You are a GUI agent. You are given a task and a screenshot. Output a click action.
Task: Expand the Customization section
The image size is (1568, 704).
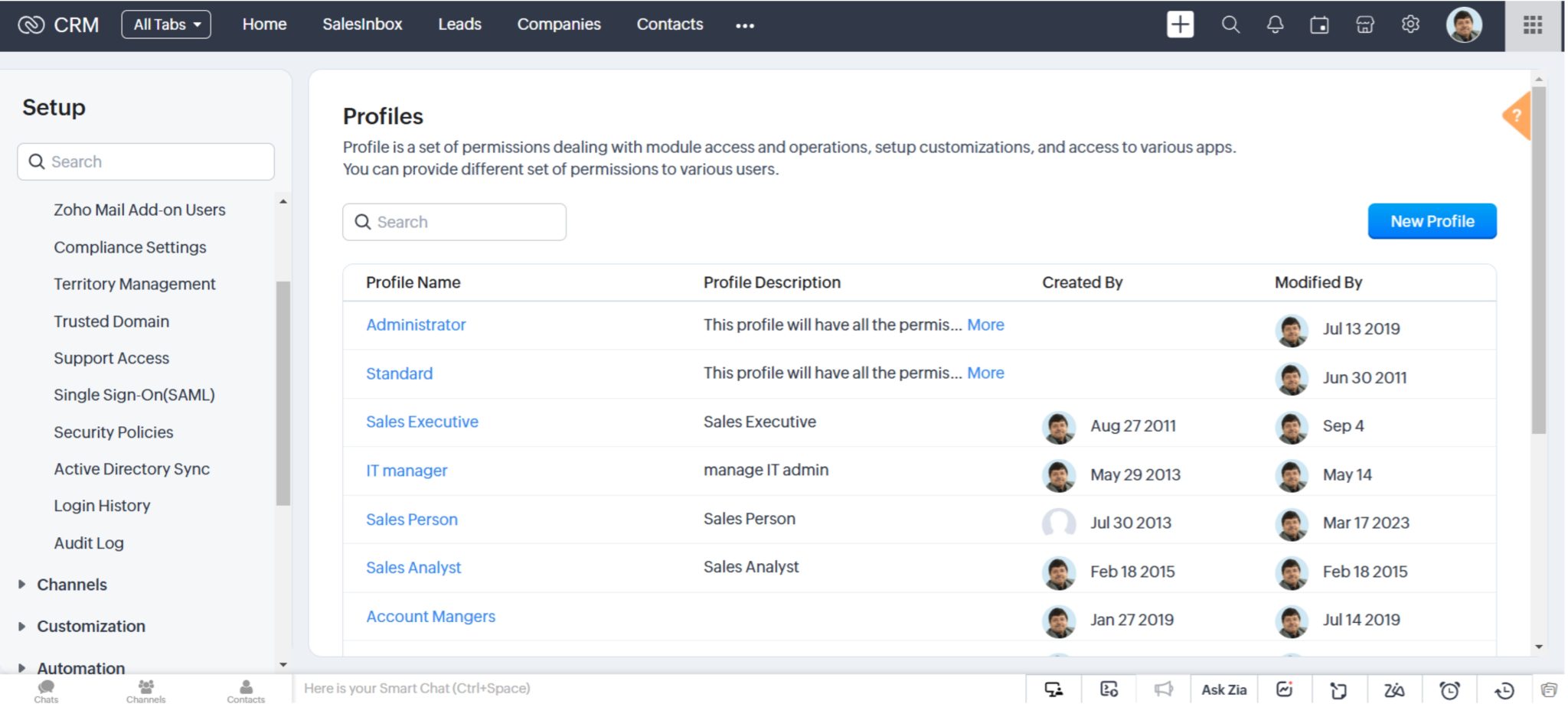click(90, 626)
